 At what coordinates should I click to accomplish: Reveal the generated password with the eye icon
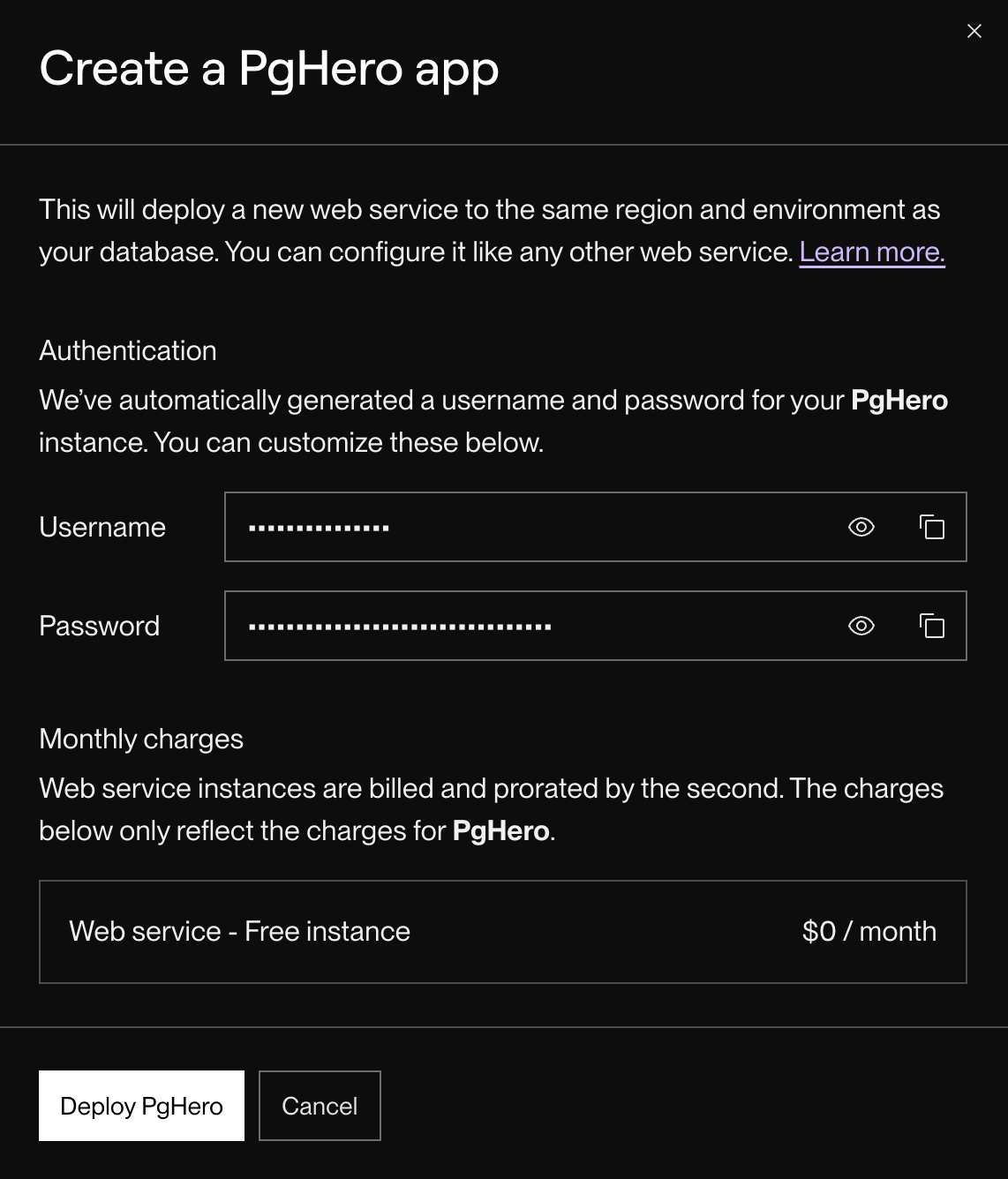click(861, 626)
